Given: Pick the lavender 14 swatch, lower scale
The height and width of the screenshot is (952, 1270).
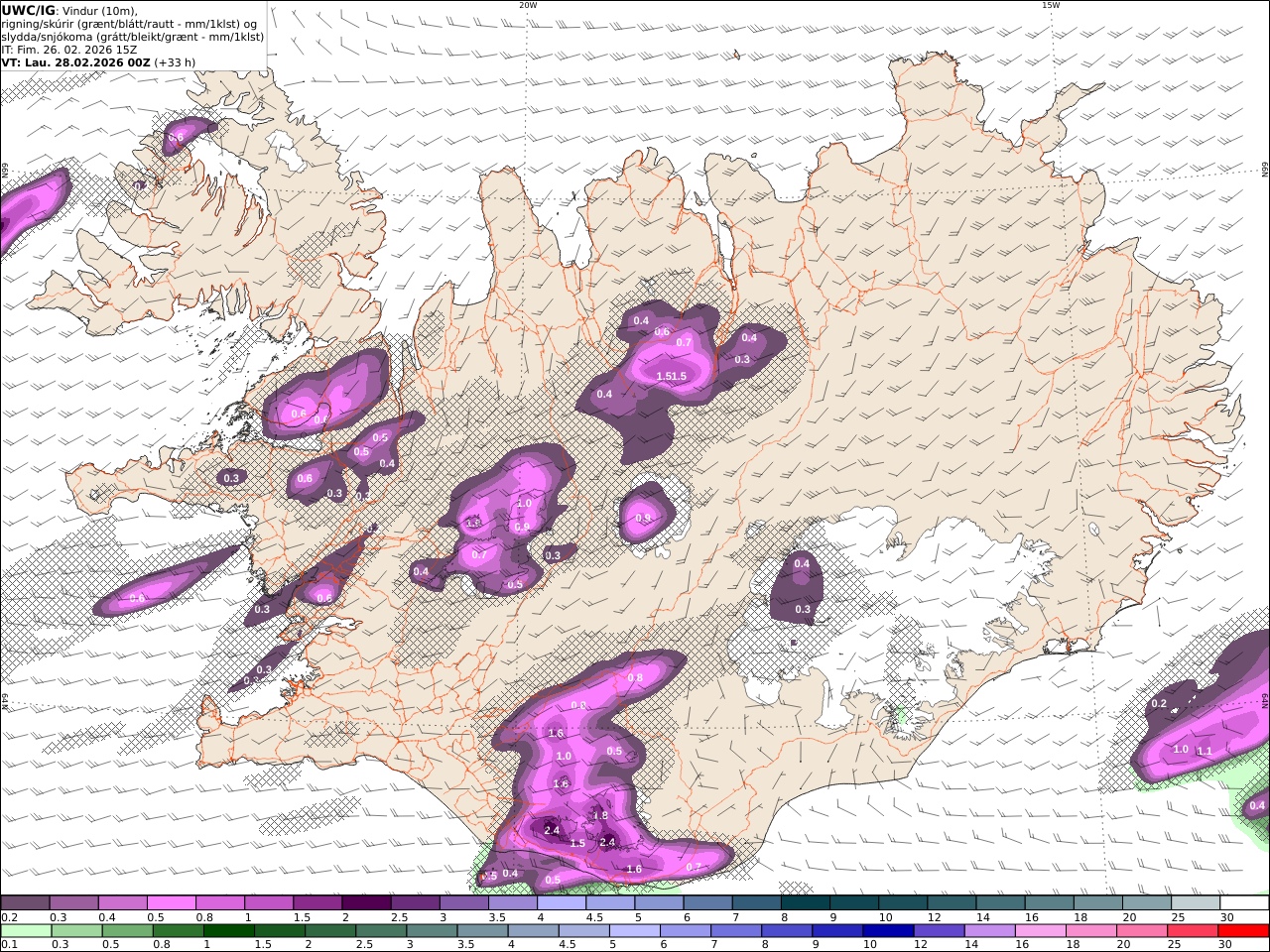Looking at the screenshot, I should 988,930.
